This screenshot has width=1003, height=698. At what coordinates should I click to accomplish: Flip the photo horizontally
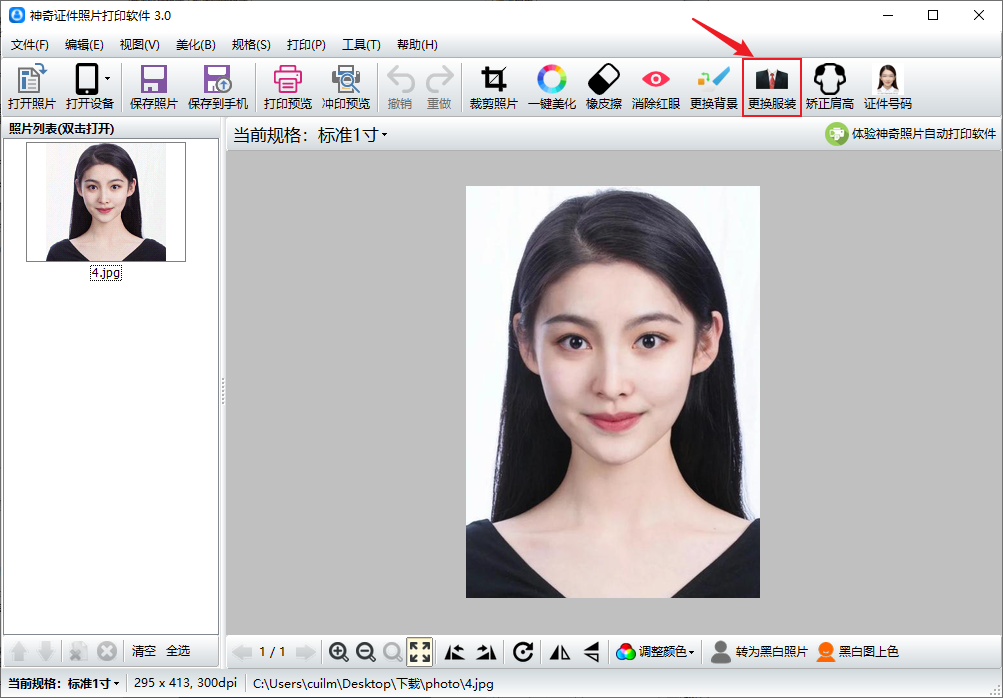tap(560, 652)
